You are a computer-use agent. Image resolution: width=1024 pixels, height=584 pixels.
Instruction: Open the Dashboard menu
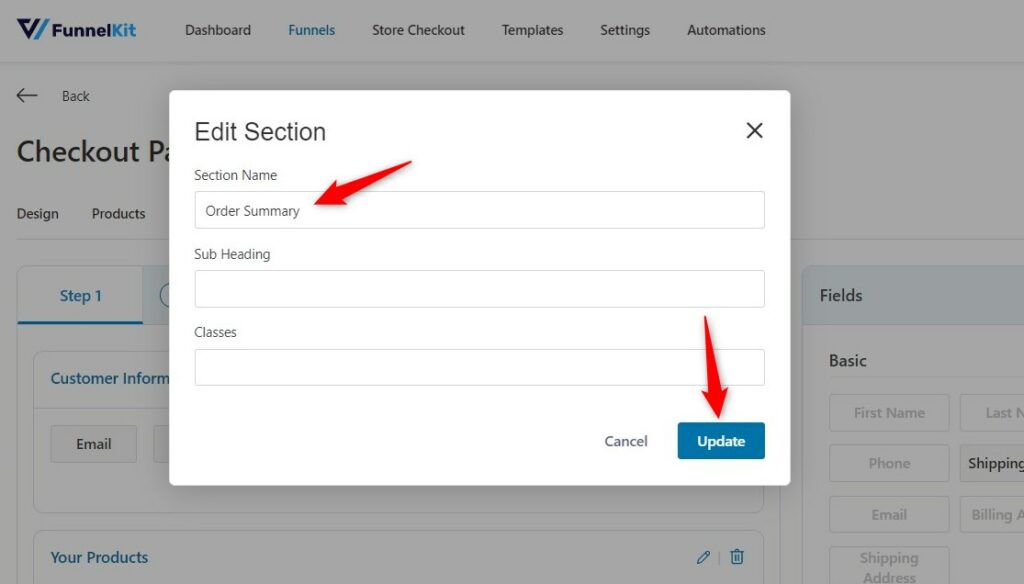[x=217, y=30]
